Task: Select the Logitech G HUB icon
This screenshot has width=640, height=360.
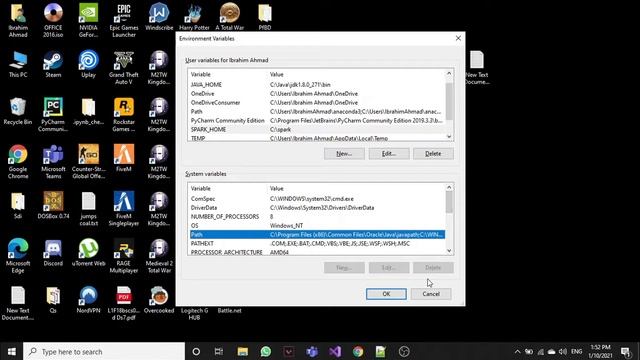Action: pos(194,314)
